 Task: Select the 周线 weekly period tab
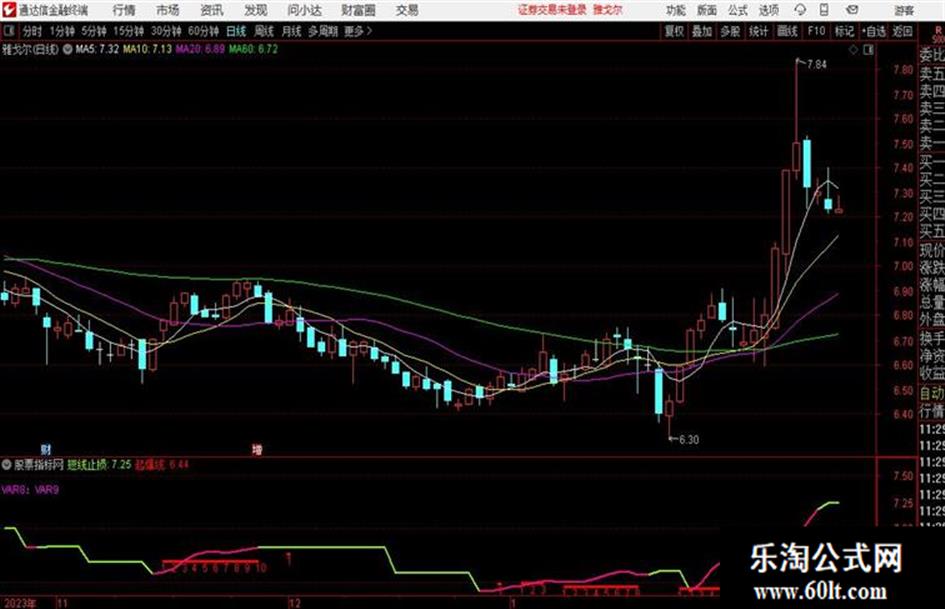(x=264, y=31)
